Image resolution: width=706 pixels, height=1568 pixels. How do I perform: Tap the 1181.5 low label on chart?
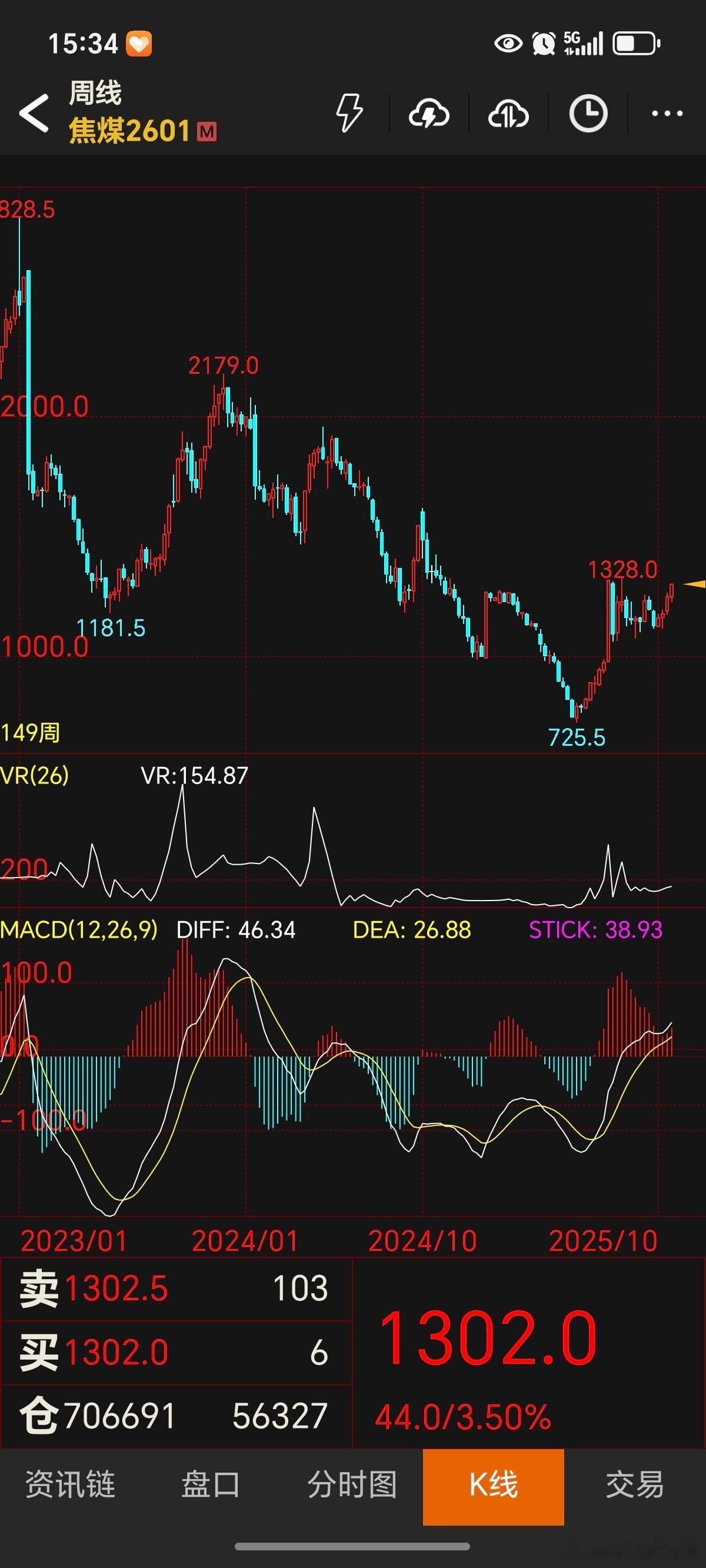[x=111, y=627]
